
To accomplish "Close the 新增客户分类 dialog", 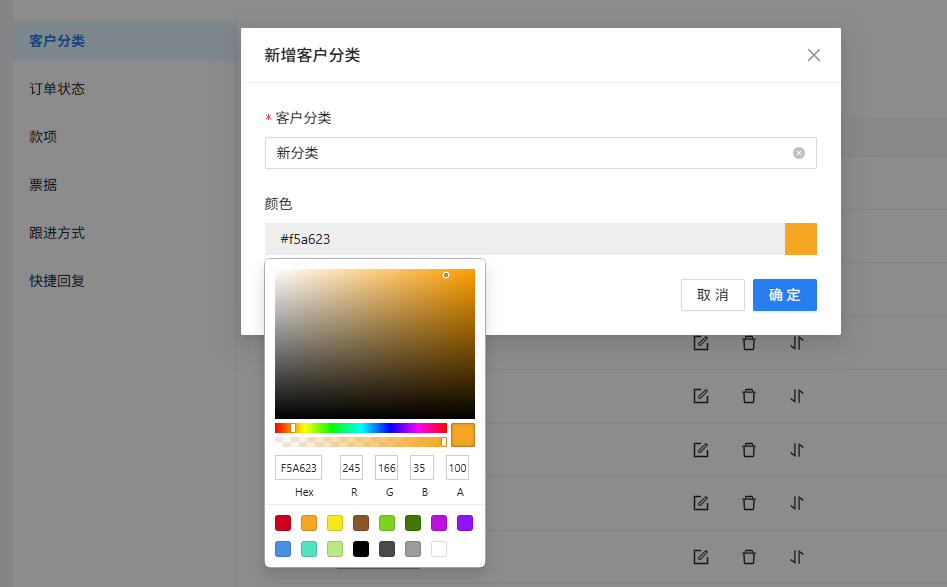I will click(x=814, y=55).
